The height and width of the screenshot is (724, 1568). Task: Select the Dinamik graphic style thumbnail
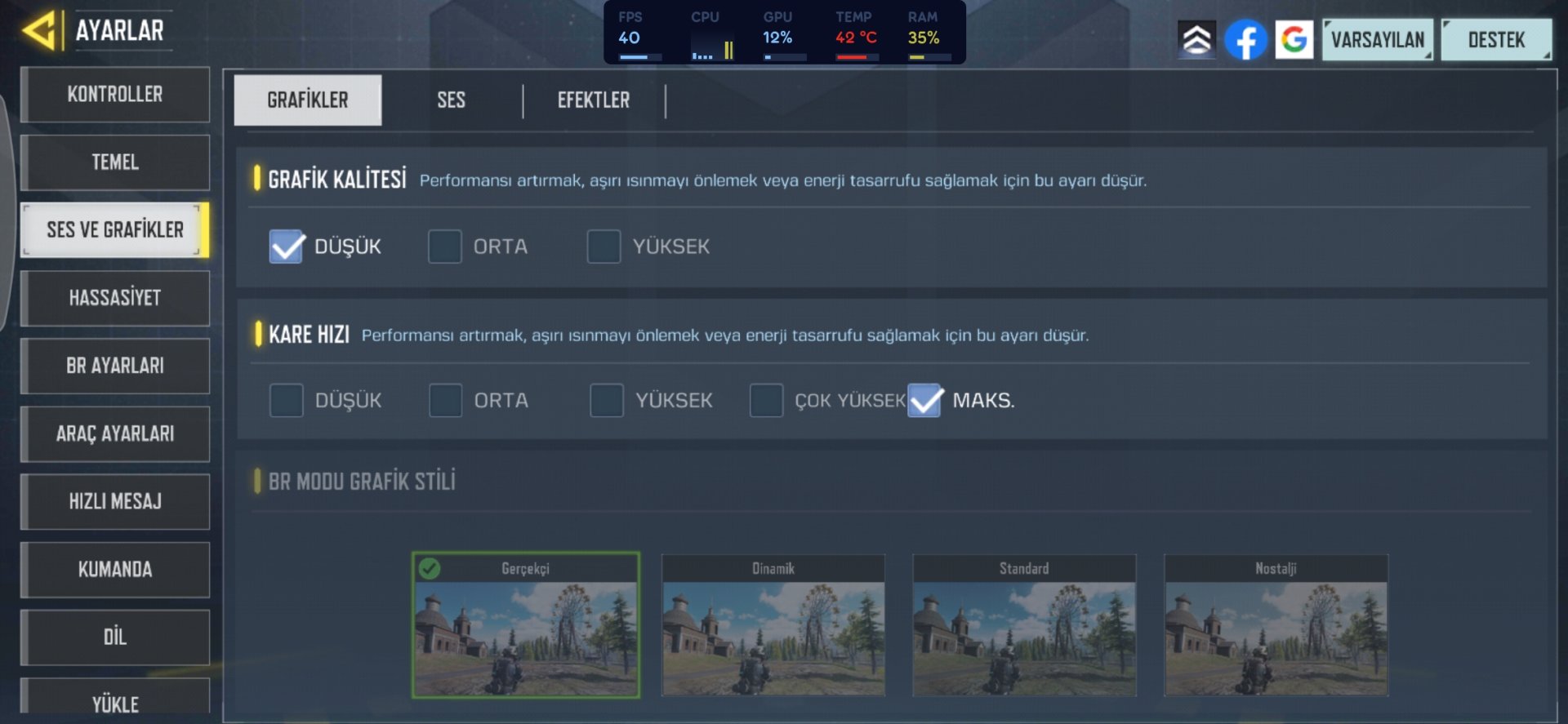(773, 625)
